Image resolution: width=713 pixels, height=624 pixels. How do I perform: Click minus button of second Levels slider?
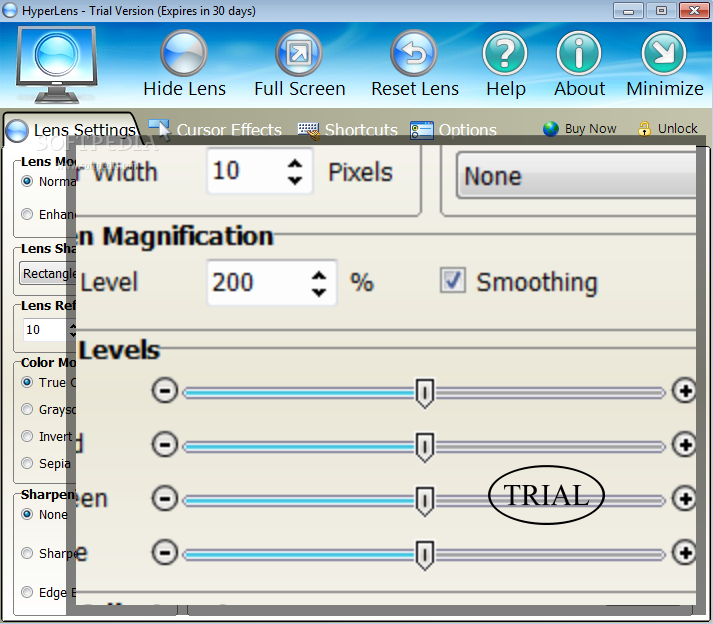(165, 444)
